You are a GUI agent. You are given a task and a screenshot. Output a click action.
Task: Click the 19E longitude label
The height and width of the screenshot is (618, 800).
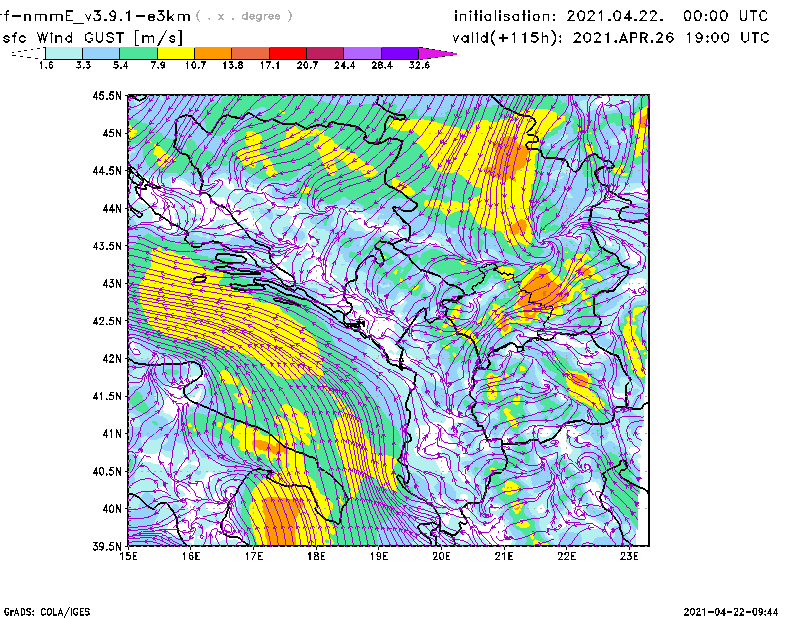pos(379,556)
